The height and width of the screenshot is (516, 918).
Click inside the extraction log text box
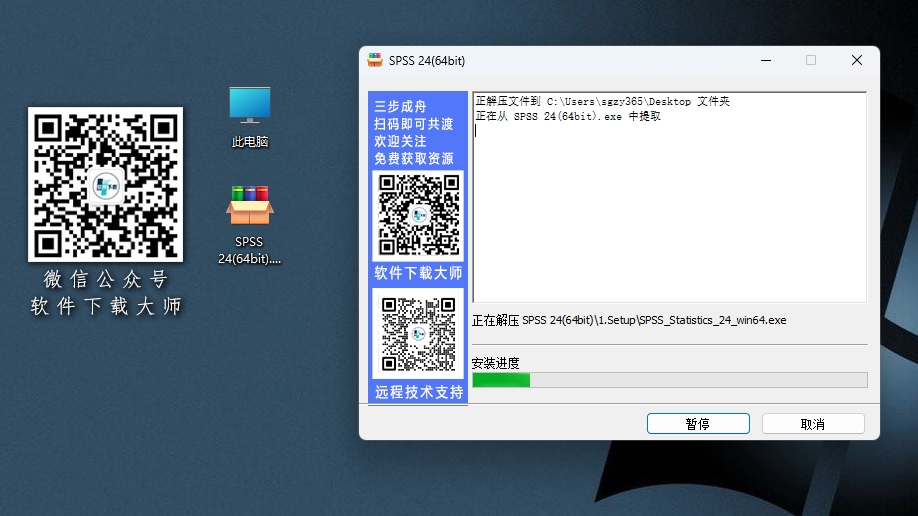[670, 197]
